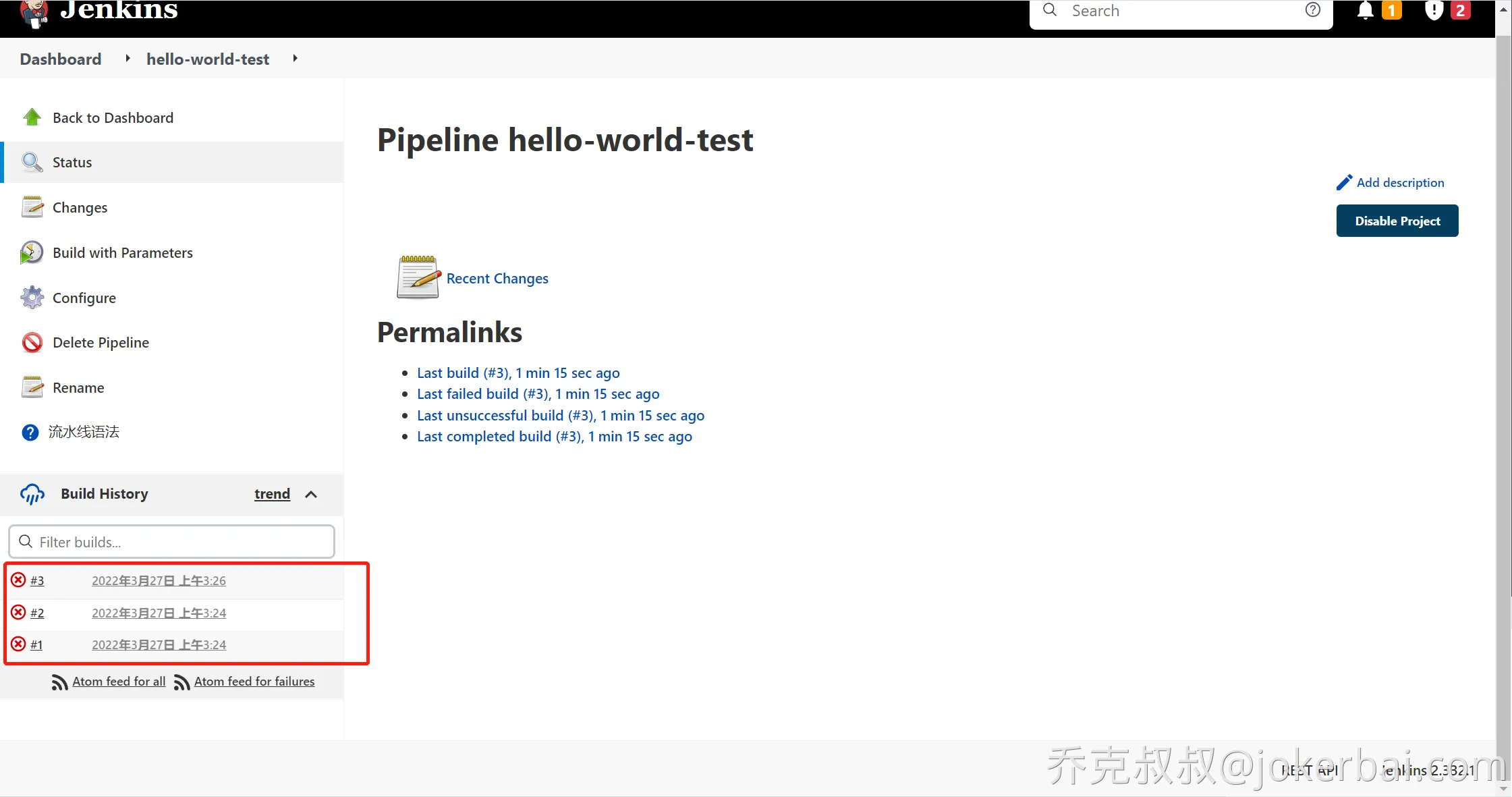
Task: Open the Last build (#3) permalink
Action: tap(518, 373)
